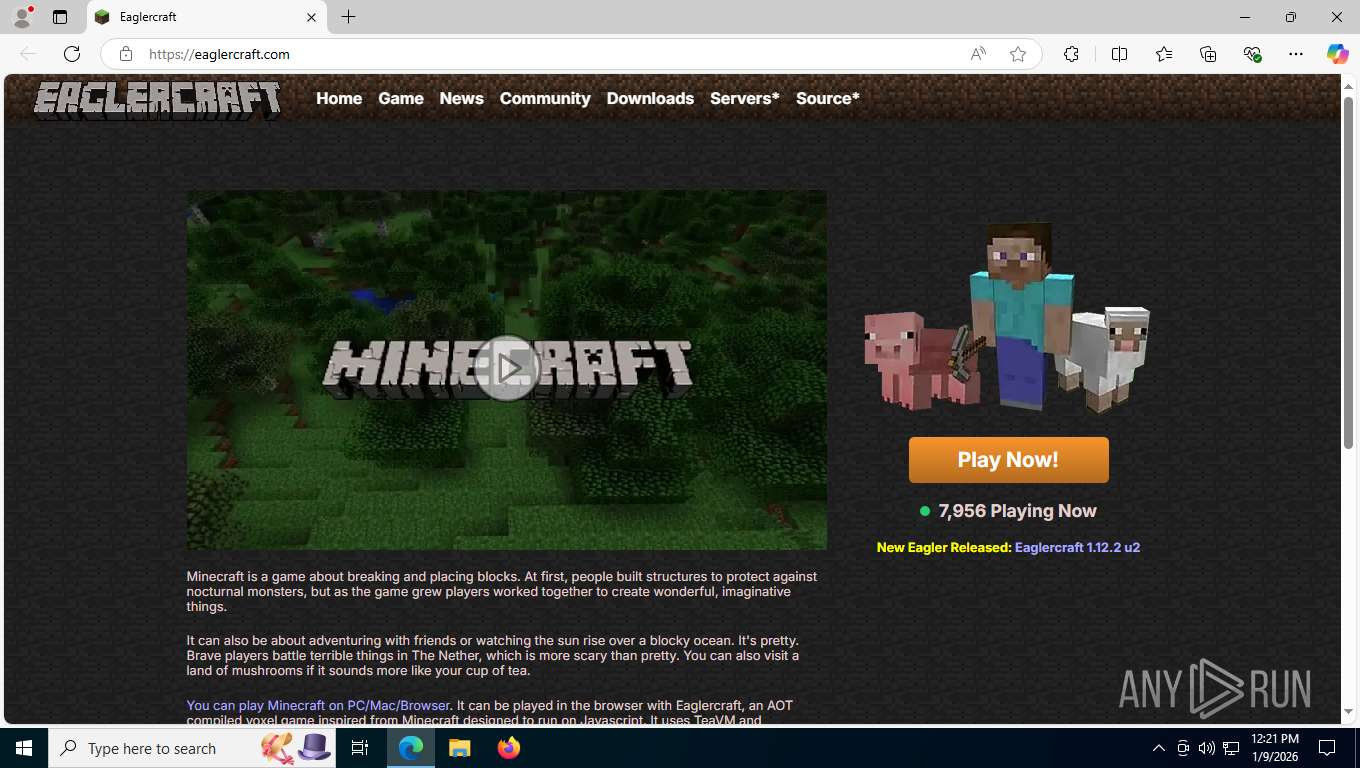This screenshot has width=1360, height=768.
Task: Toggle Split screen icon
Action: (1119, 54)
